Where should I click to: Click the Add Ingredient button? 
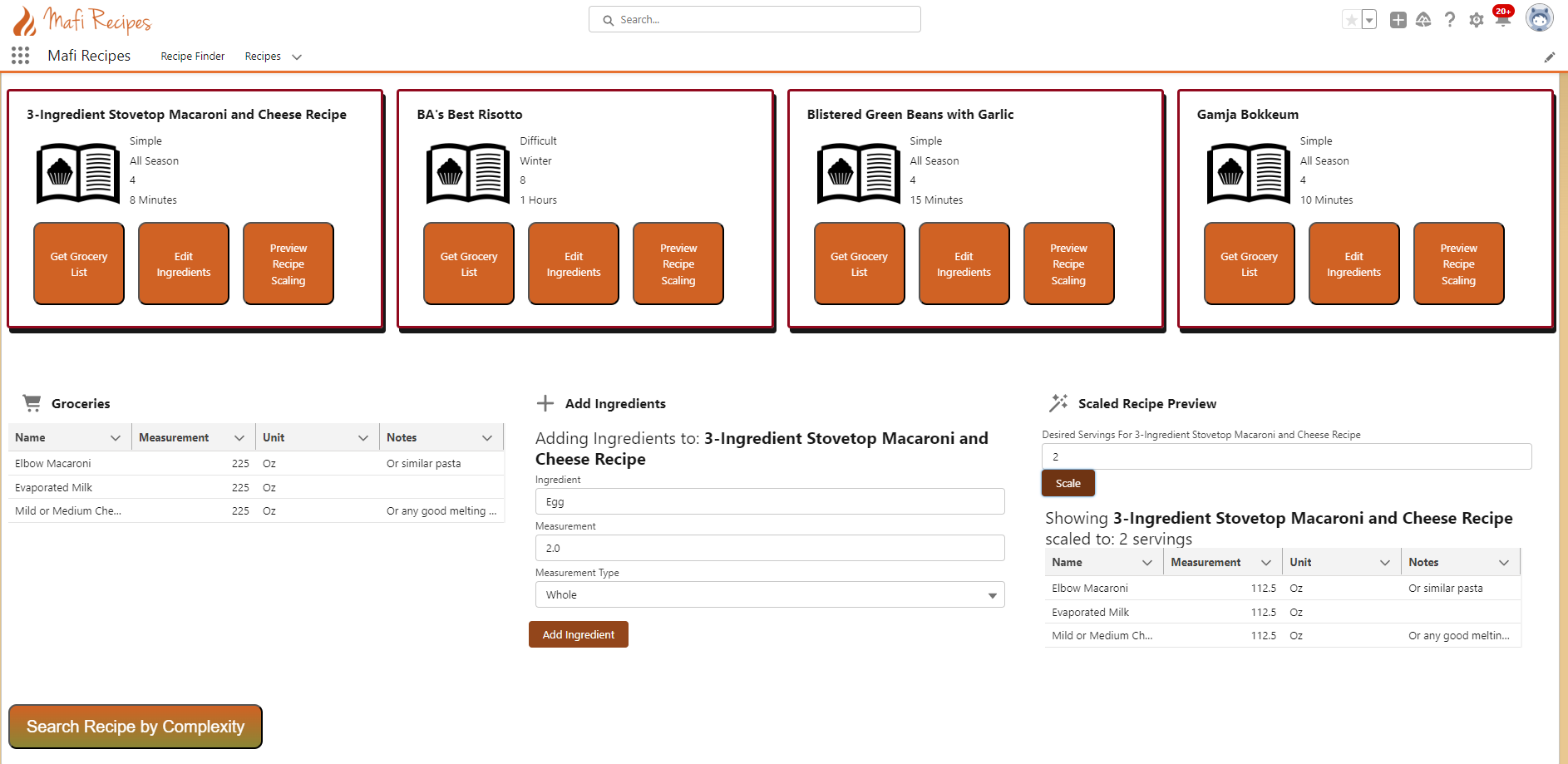pos(579,634)
